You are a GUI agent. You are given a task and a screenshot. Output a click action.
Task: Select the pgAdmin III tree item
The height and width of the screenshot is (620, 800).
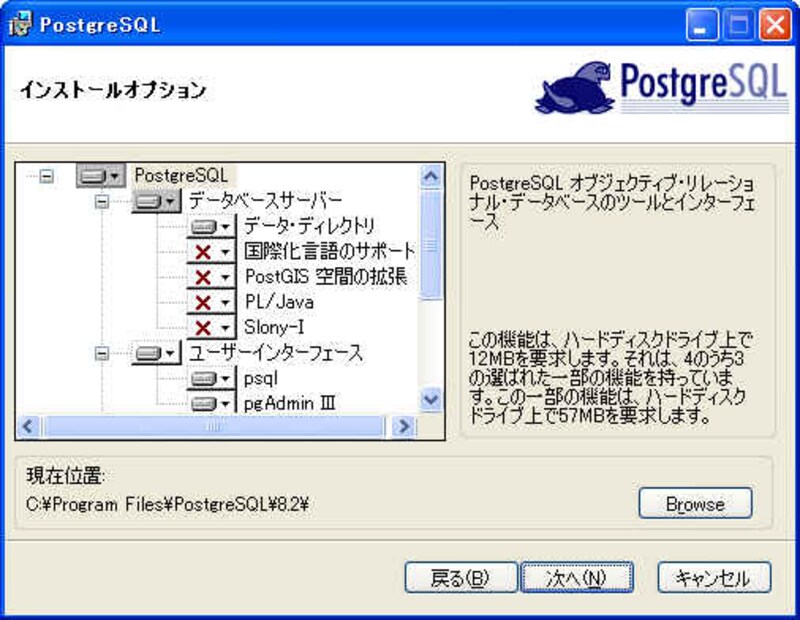click(x=290, y=403)
